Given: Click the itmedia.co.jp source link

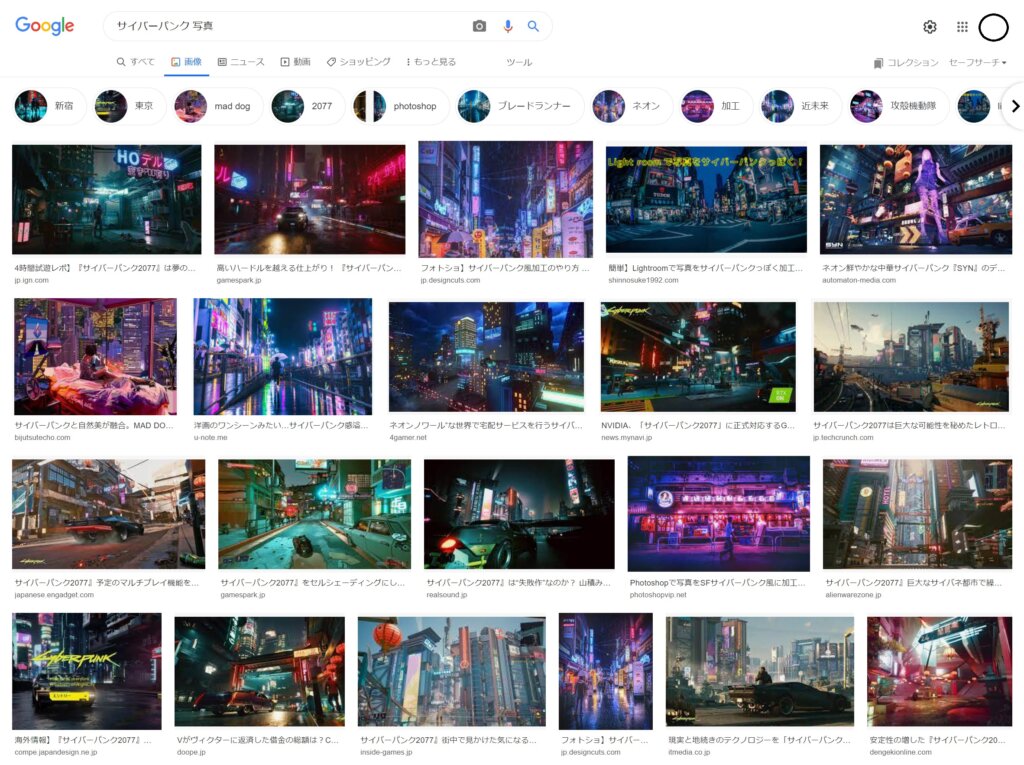Looking at the screenshot, I should [x=689, y=753].
